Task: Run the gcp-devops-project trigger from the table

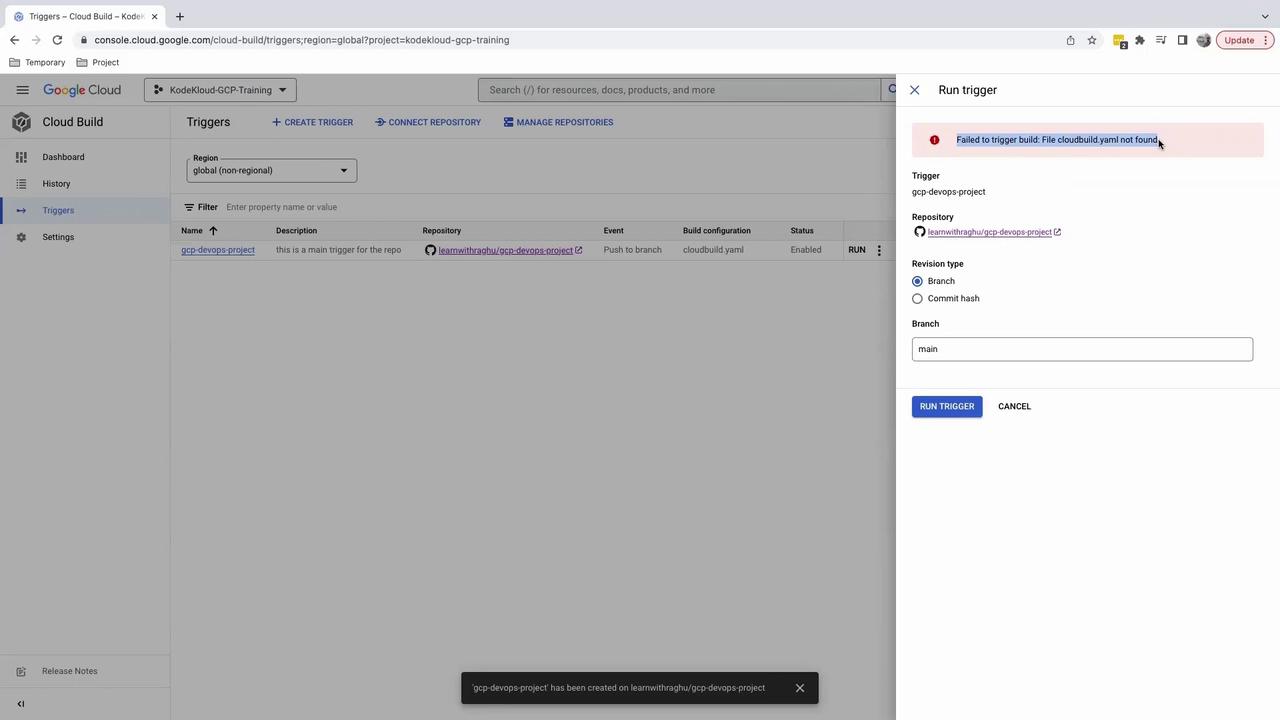Action: 857,250
